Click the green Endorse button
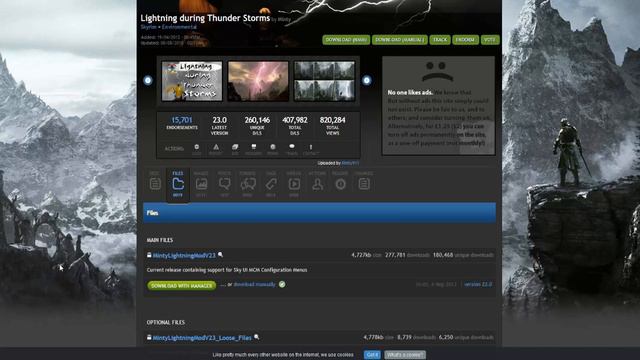The height and width of the screenshot is (360, 640). point(465,40)
